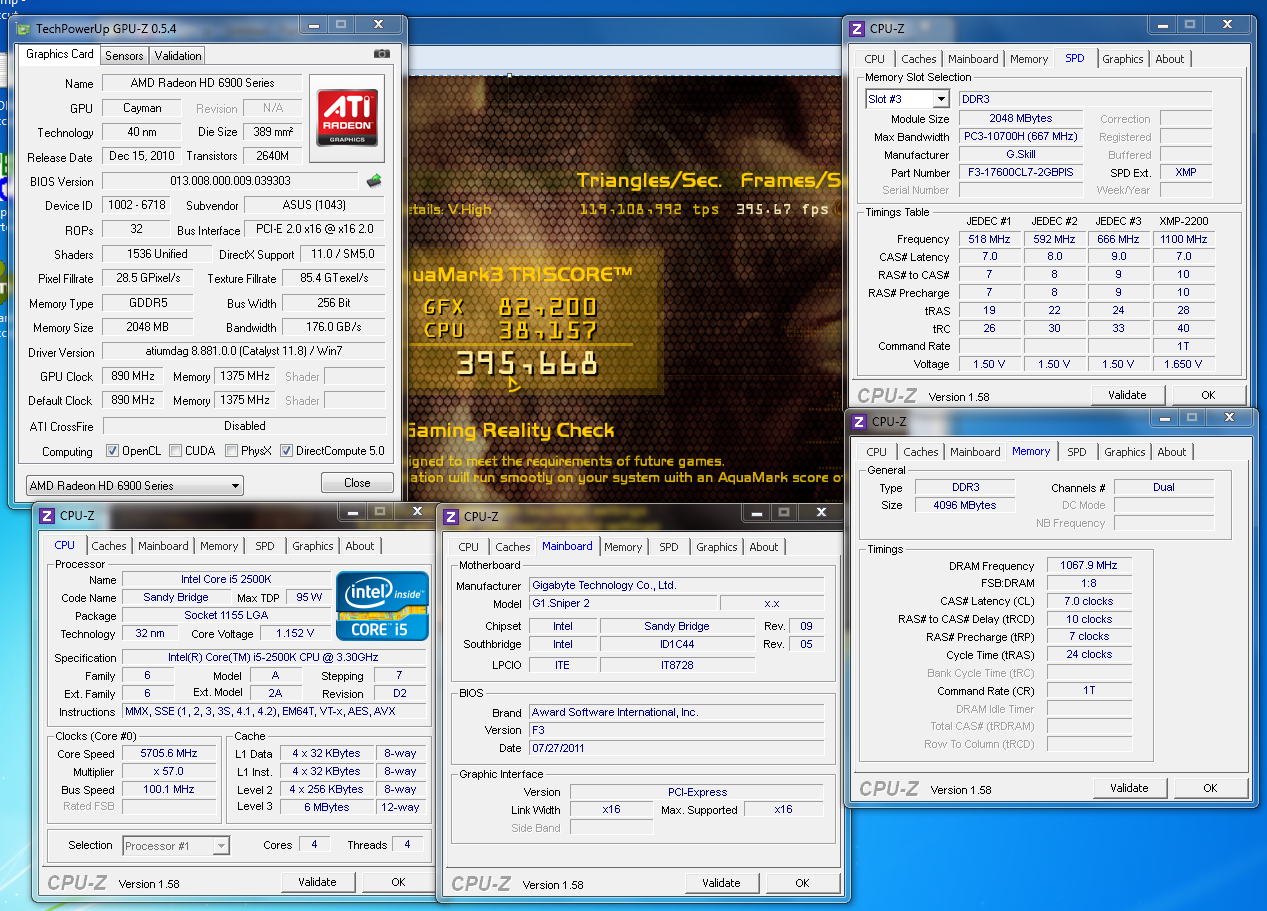Click OK in the CPU-Z CPU window

[398, 882]
